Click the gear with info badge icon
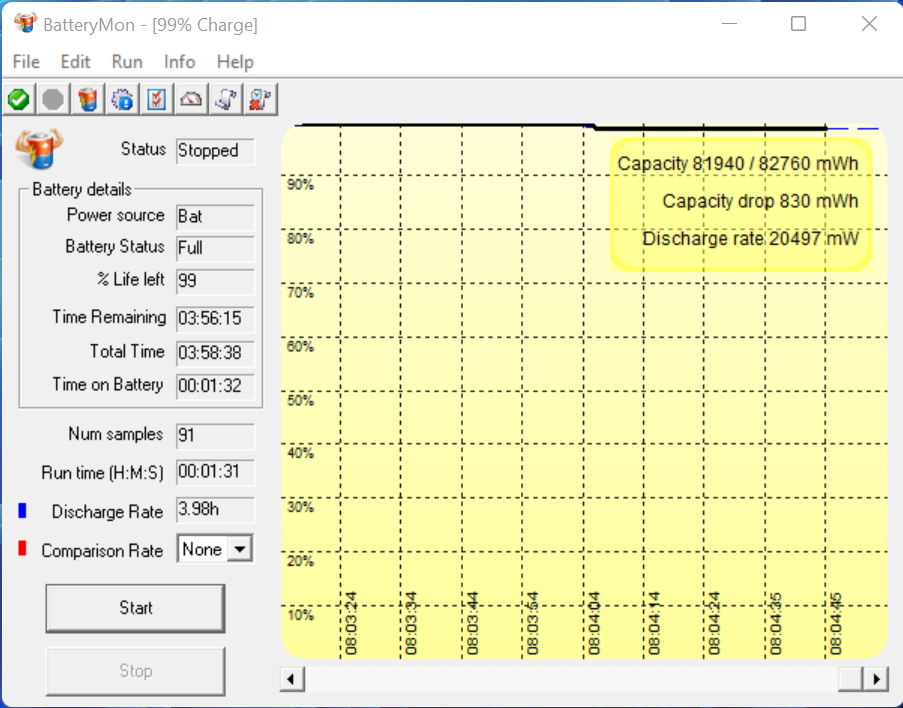The width and height of the screenshot is (903, 708). (x=123, y=99)
